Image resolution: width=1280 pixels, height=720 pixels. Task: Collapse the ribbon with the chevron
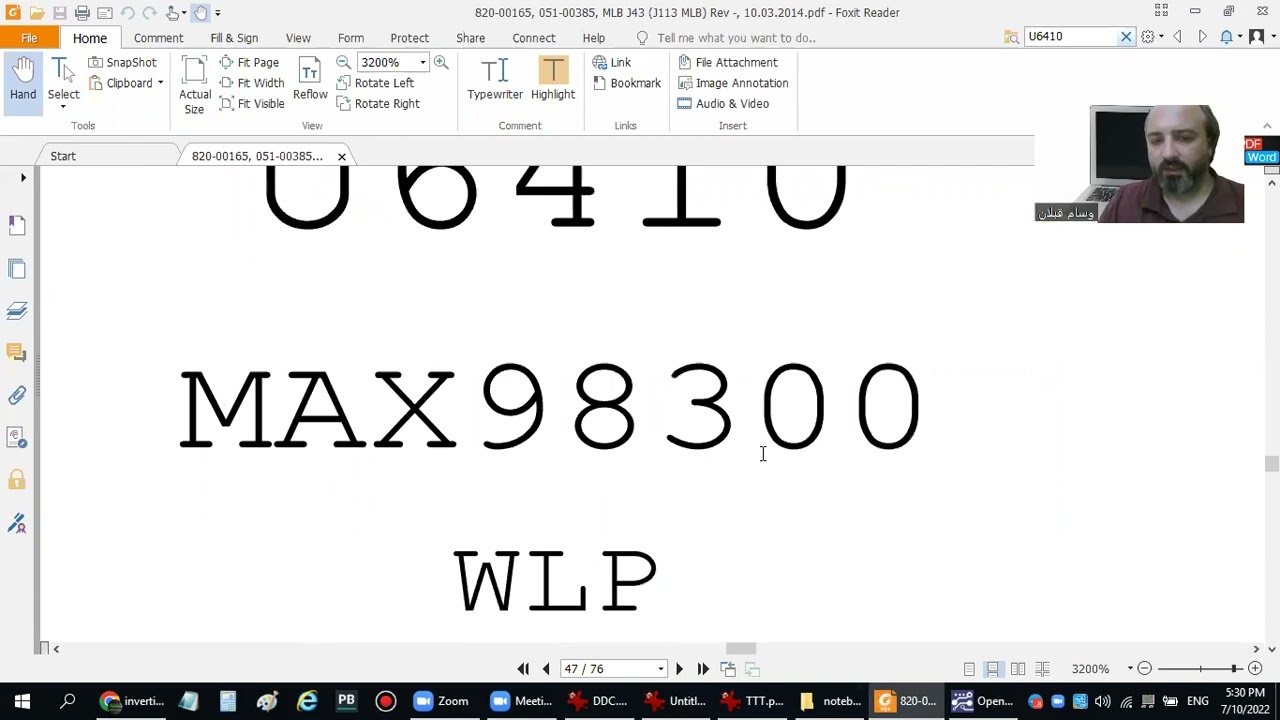point(1267,126)
